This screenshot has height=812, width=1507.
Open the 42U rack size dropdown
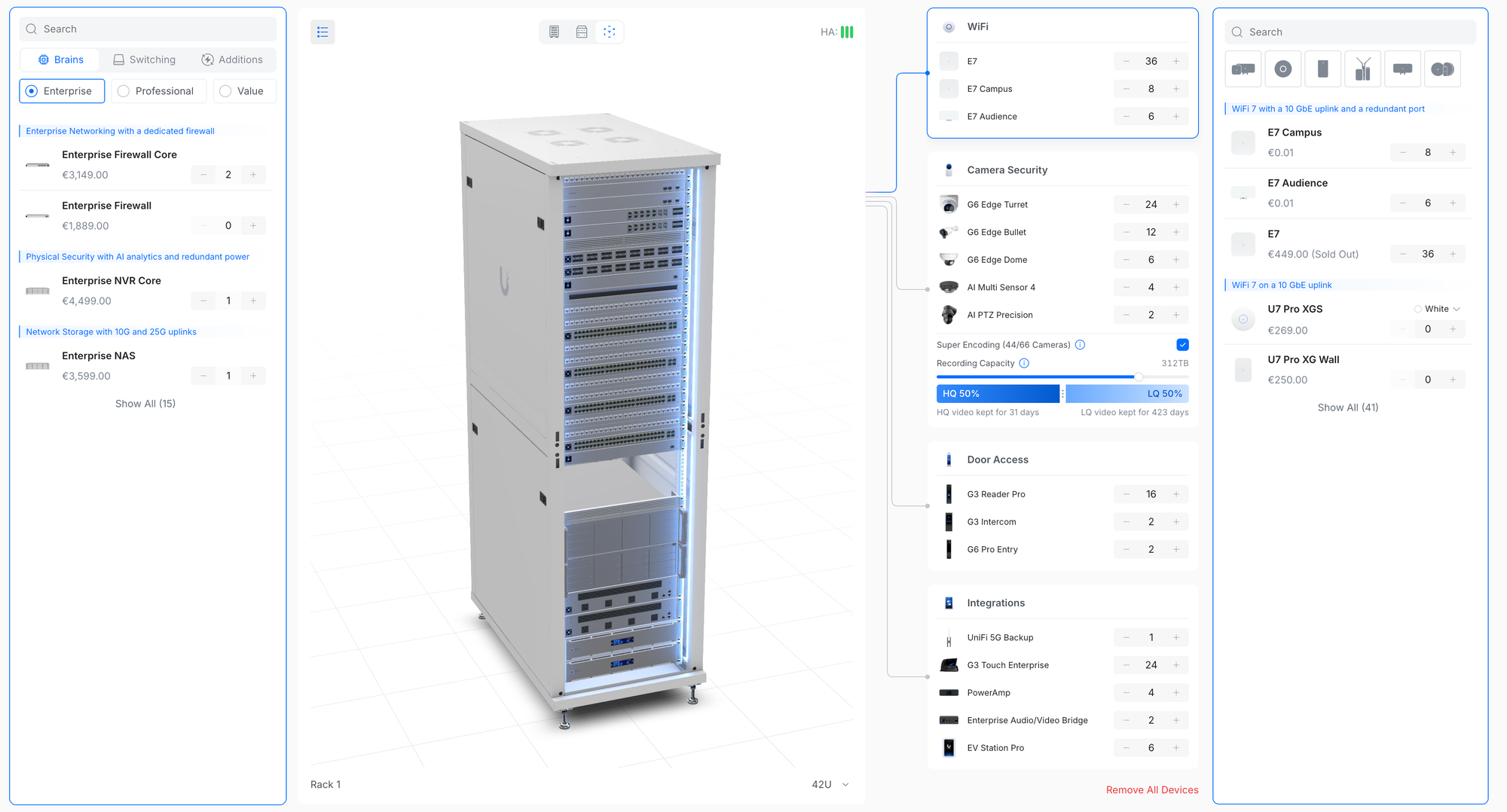830,784
